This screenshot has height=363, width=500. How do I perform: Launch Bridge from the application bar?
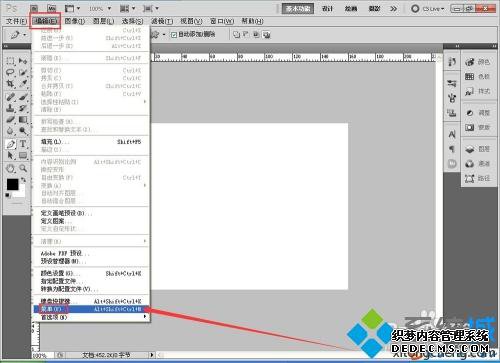(x=34, y=8)
